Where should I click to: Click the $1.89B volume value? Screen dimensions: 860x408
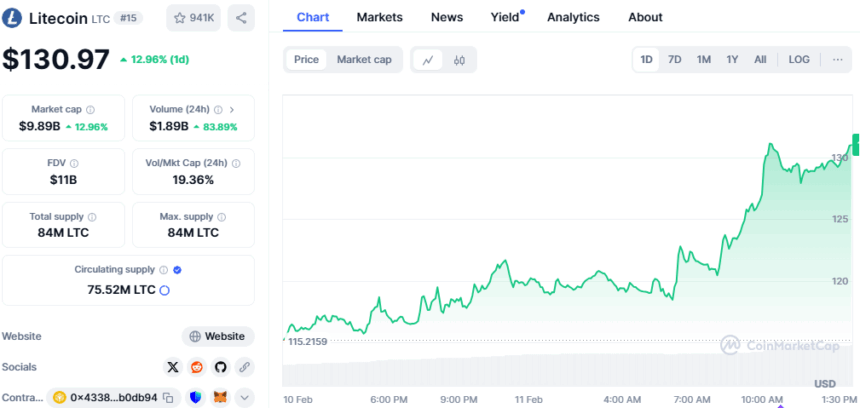pos(169,127)
